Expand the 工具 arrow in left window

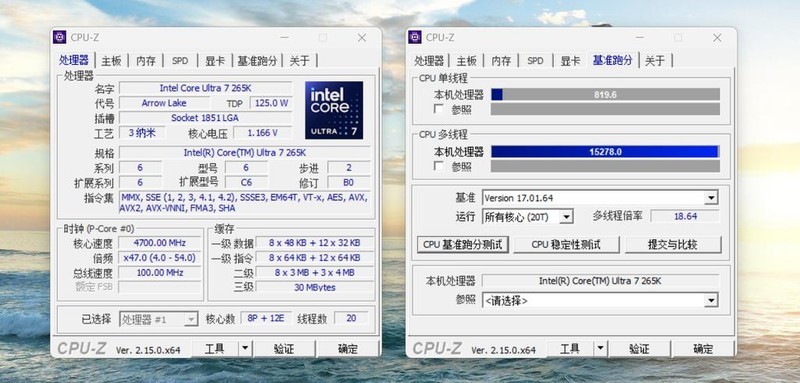click(245, 349)
